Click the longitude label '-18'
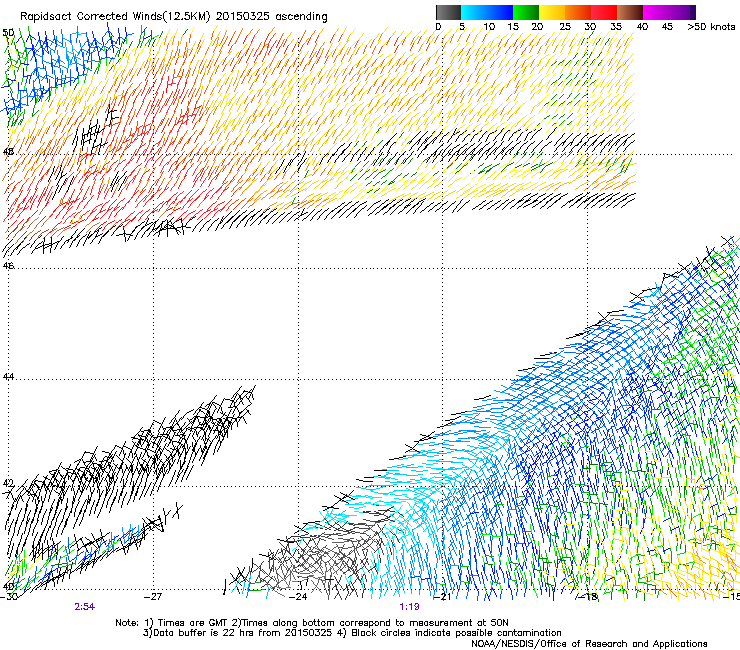 point(589,597)
